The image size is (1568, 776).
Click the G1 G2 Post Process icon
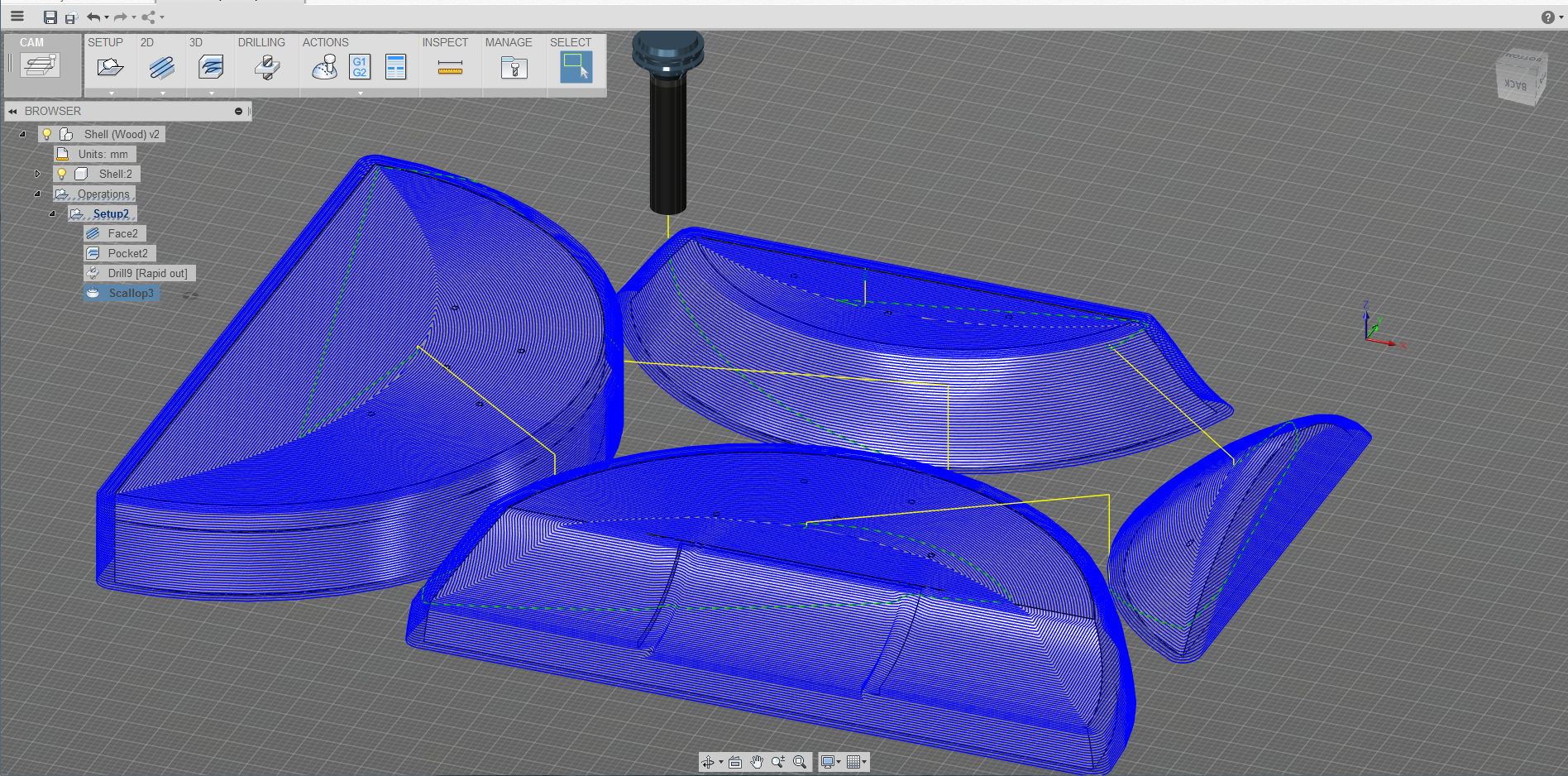click(360, 67)
